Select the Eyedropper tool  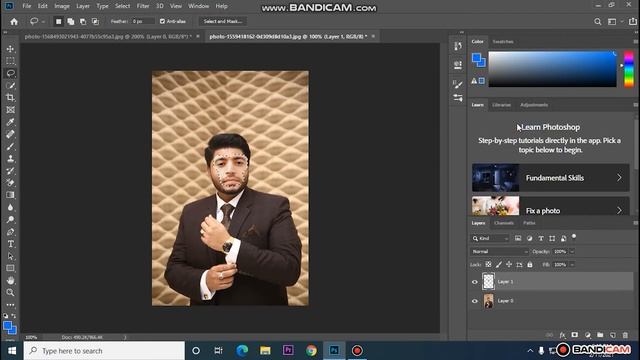point(11,122)
